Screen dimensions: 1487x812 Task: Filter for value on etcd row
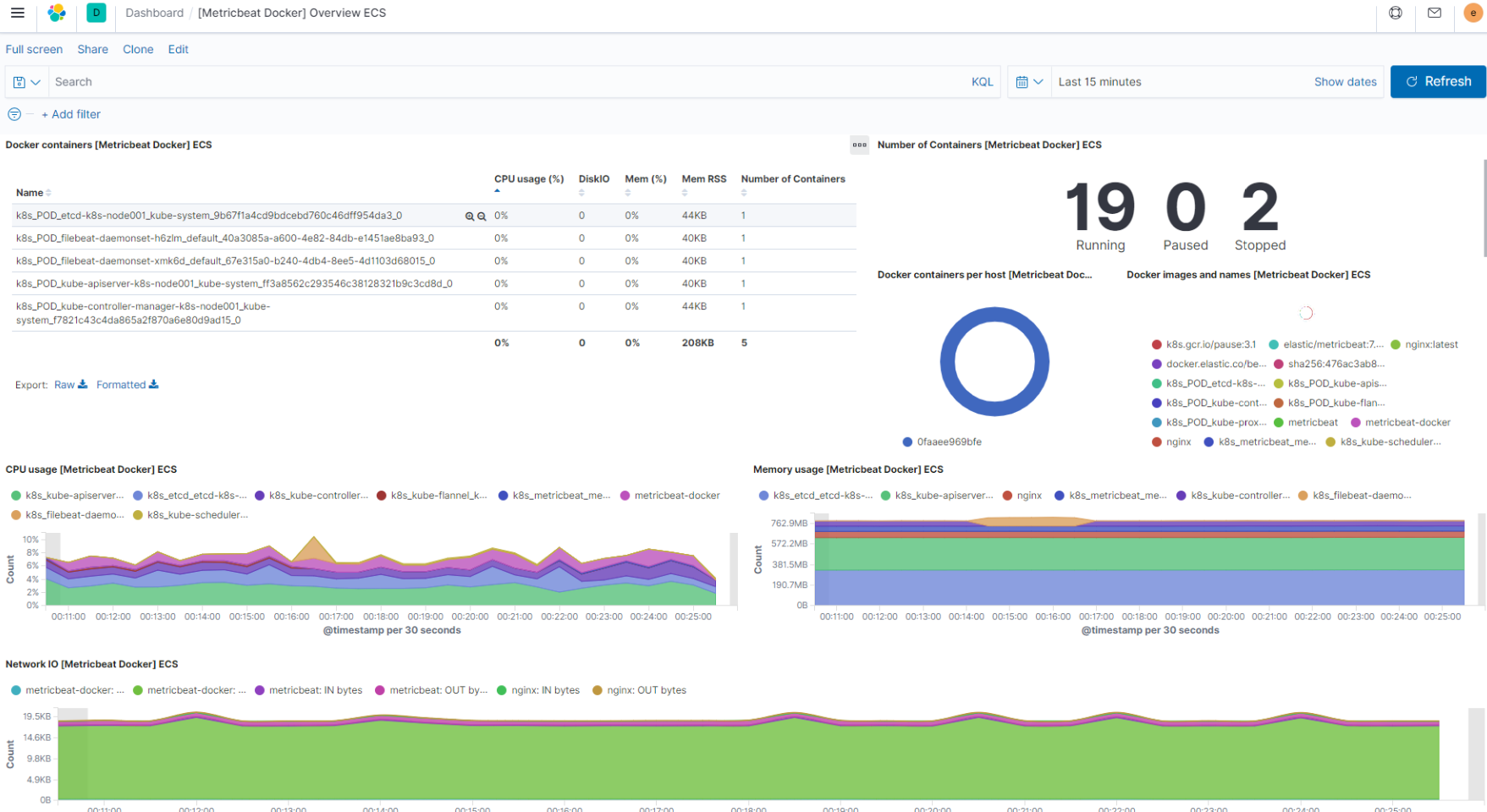click(470, 217)
